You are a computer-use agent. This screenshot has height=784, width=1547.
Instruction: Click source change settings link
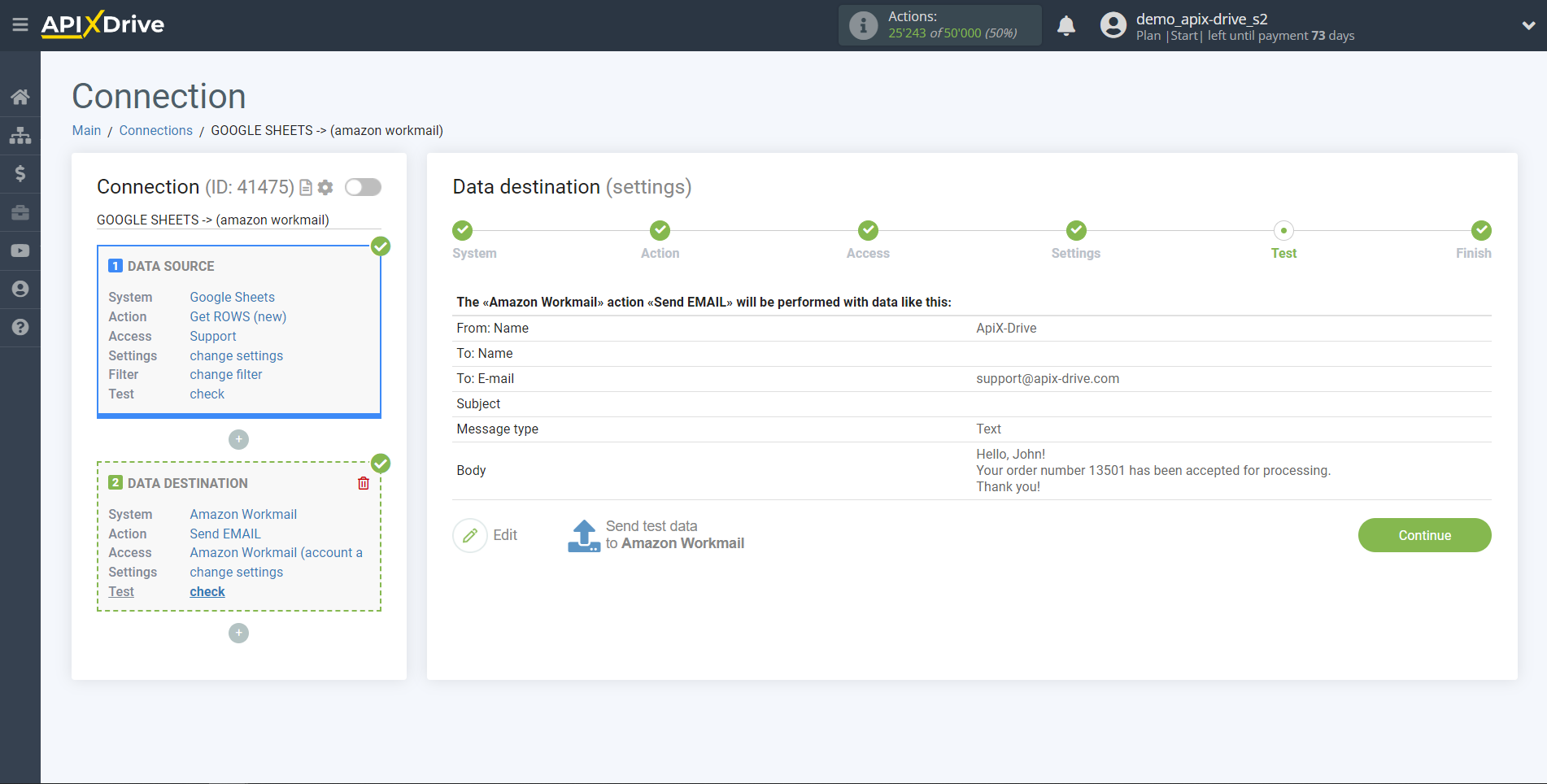[237, 355]
